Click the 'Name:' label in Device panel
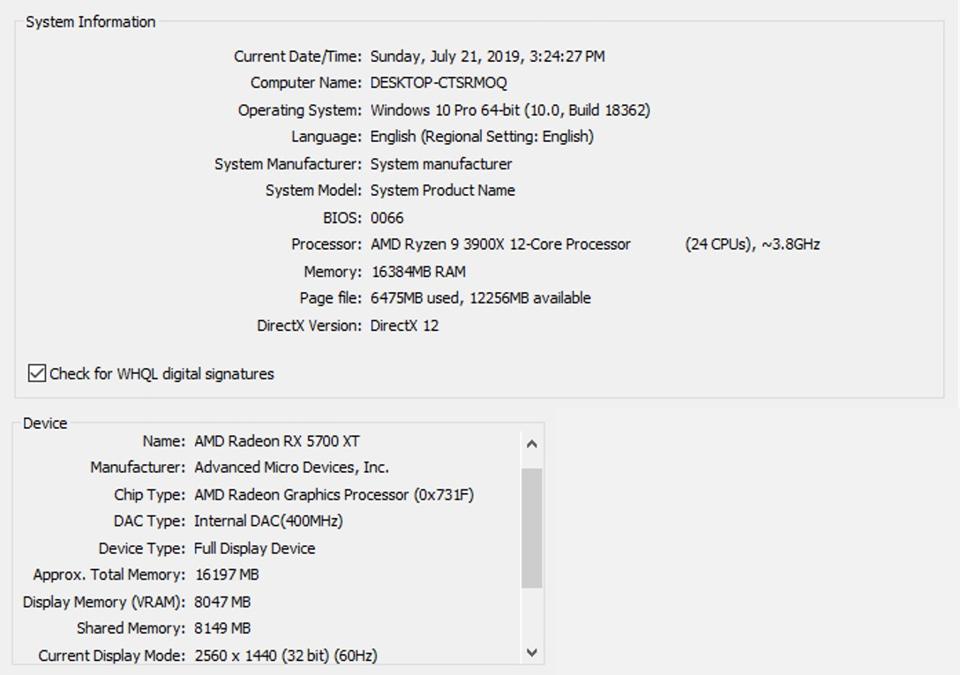 (x=164, y=441)
